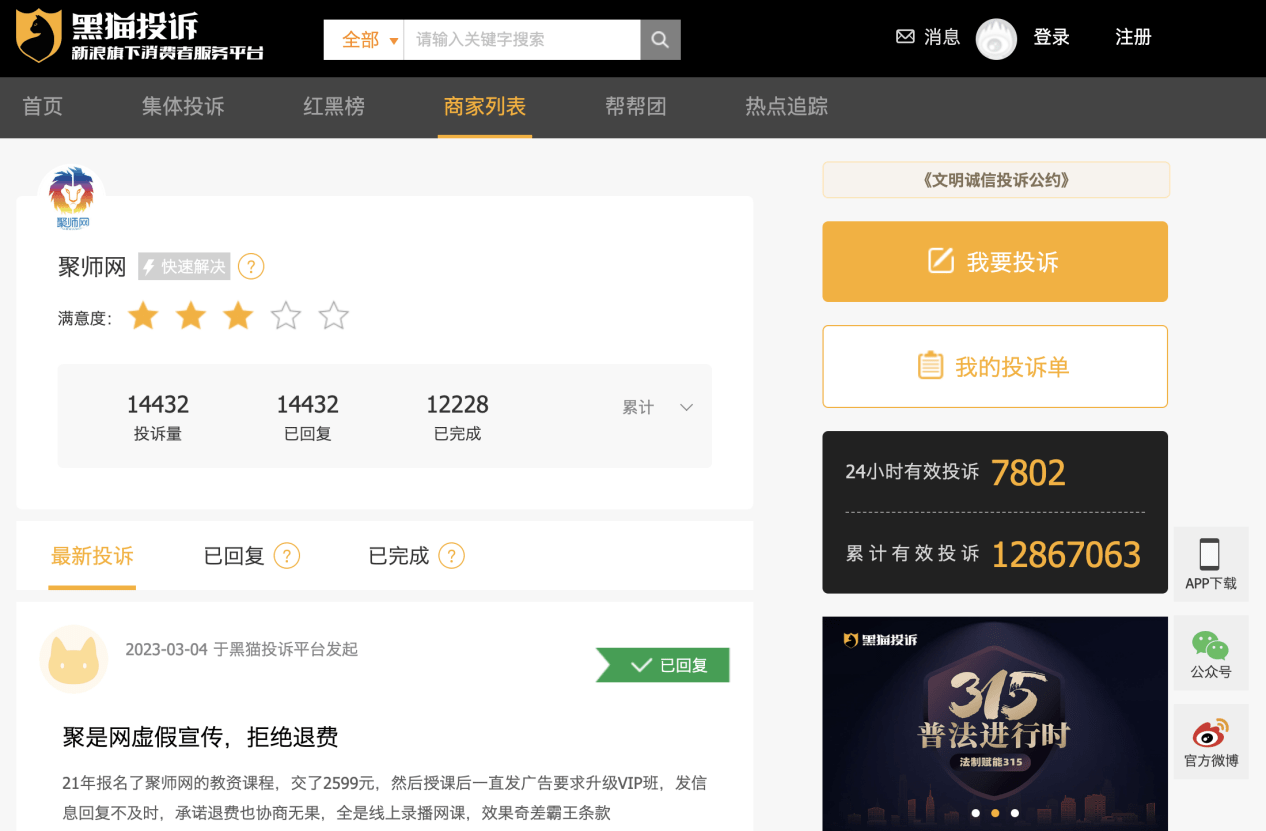The width and height of the screenshot is (1266, 831).
Task: Click help icon next to 已回复 tab
Action: pos(287,556)
